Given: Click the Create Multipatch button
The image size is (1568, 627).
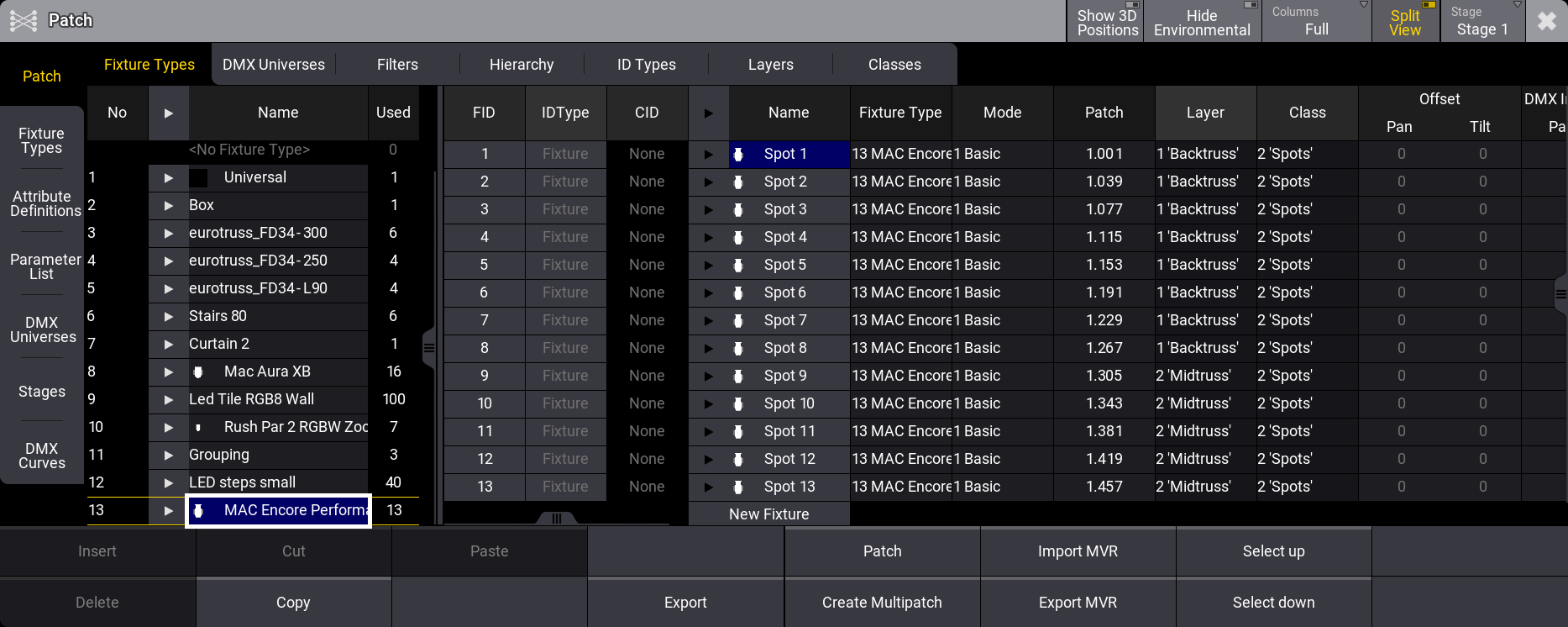Looking at the screenshot, I should [x=882, y=603].
